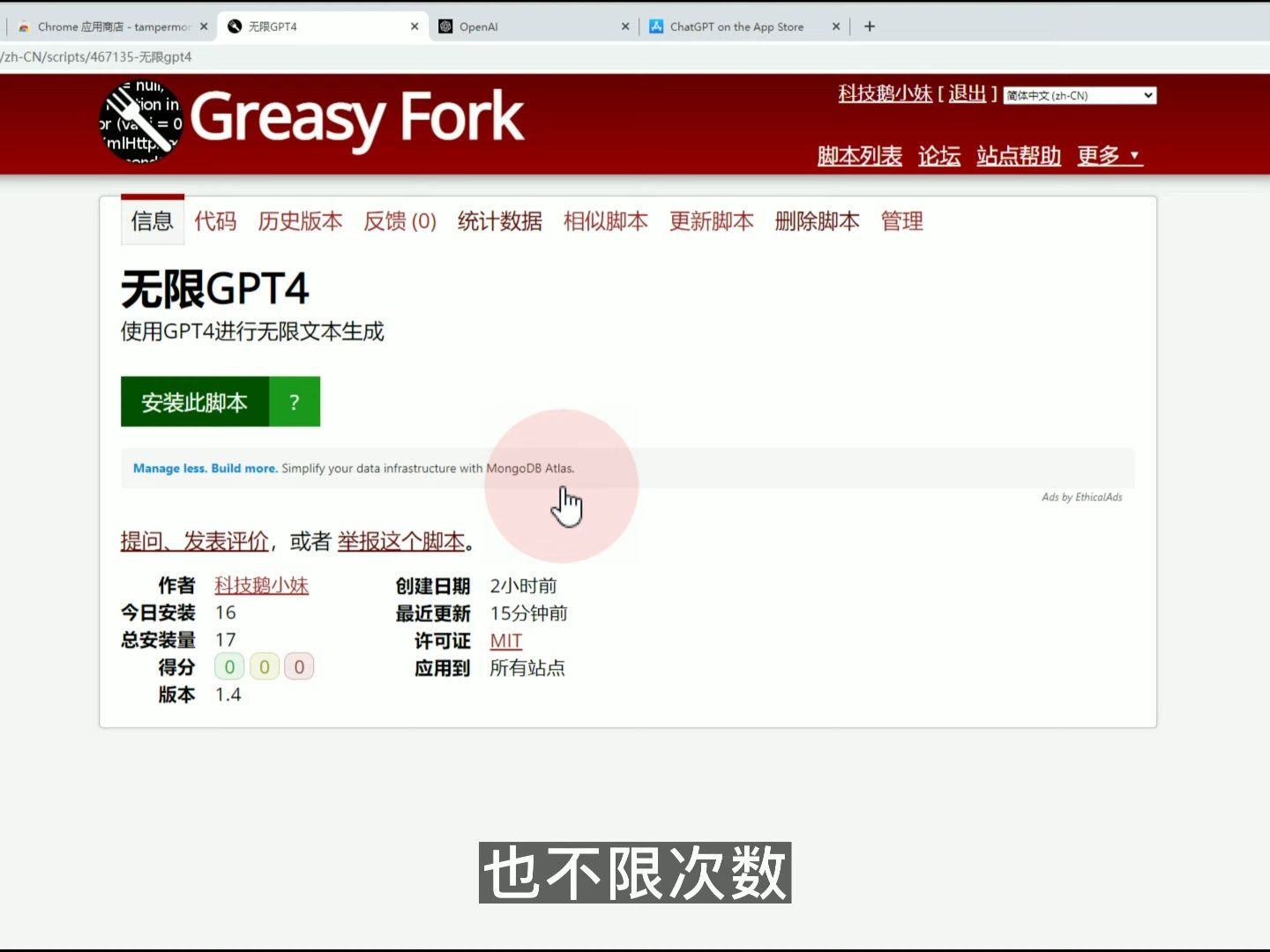Close the Chrome 应用商店 tab
Screen dimensions: 1270x952
pyautogui.click(x=204, y=26)
